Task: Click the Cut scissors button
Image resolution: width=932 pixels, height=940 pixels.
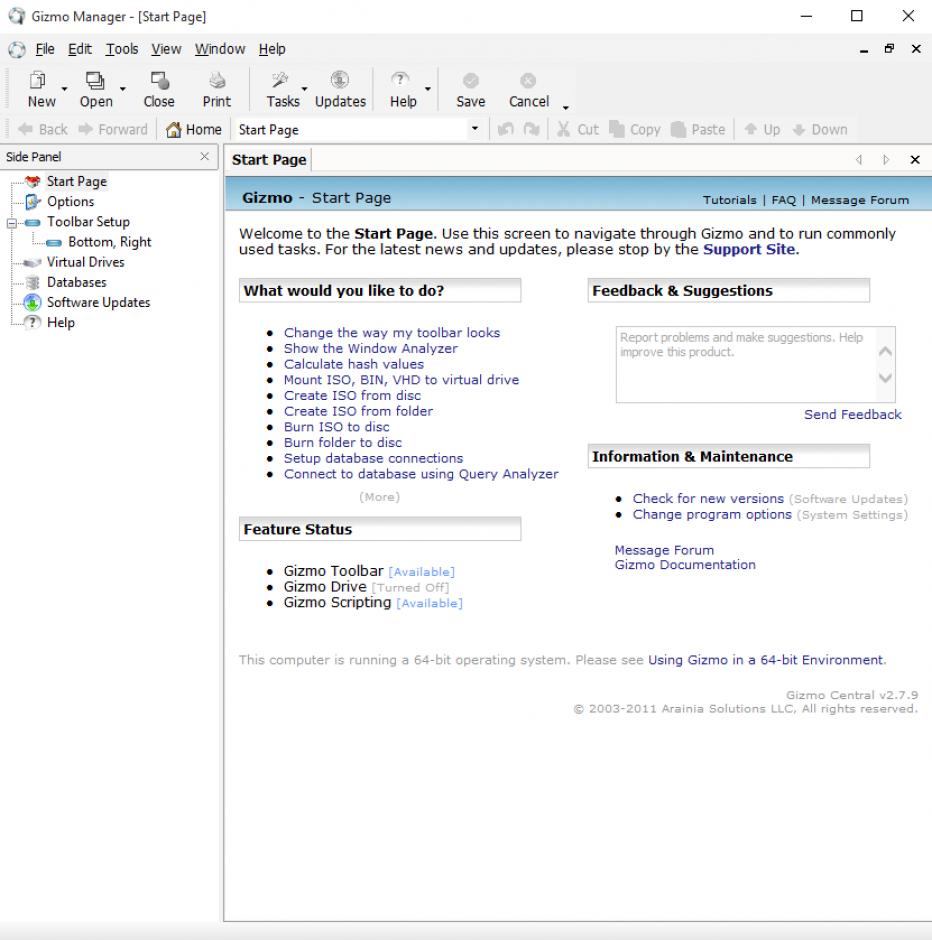Action: [x=578, y=129]
